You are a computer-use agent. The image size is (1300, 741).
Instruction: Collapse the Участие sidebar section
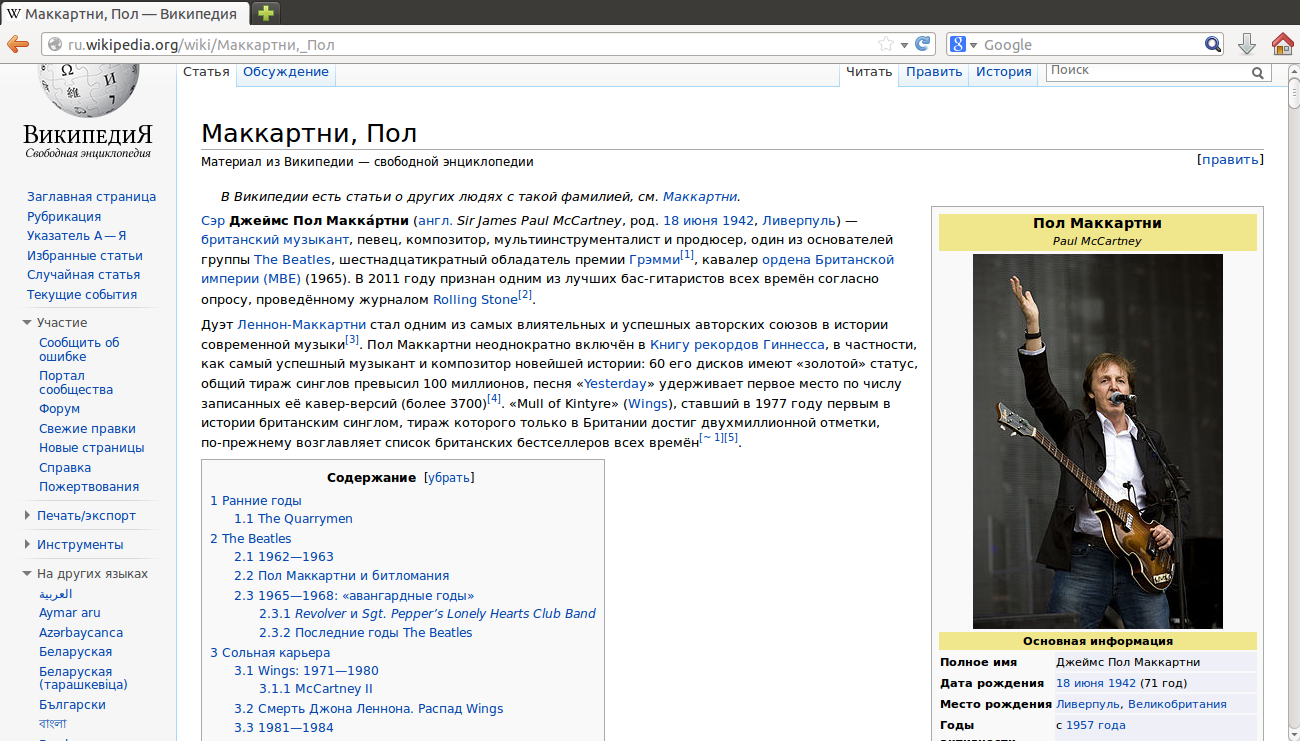(x=27, y=323)
